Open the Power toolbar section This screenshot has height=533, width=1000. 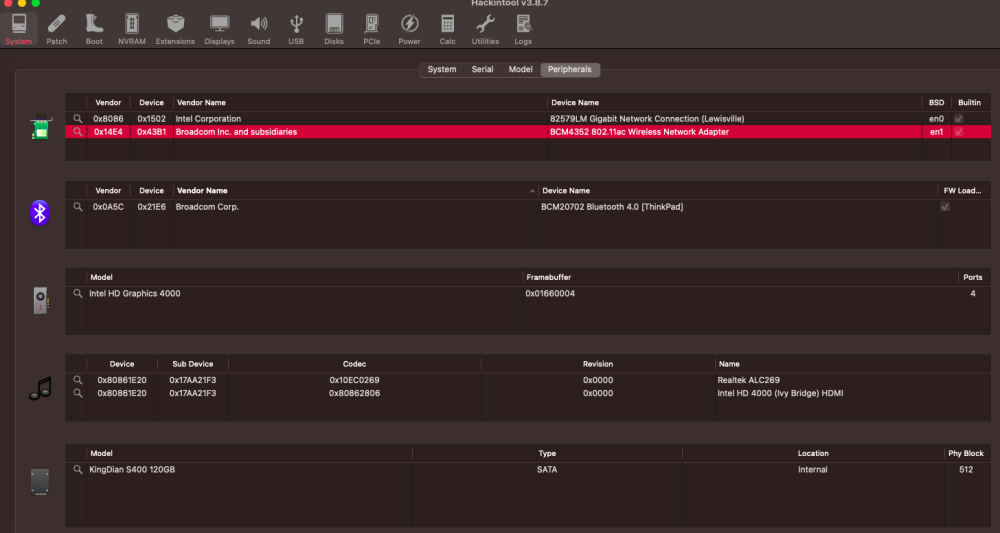point(409,29)
